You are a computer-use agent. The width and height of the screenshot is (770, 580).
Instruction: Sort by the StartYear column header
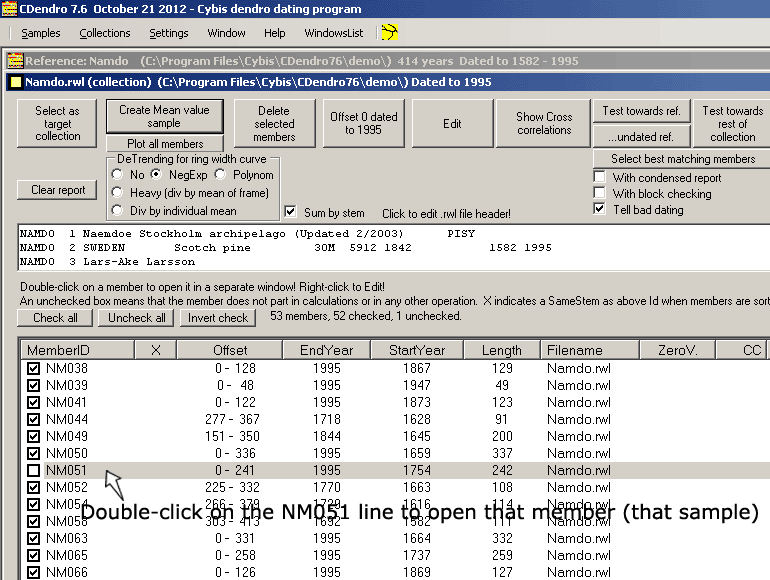pos(417,350)
